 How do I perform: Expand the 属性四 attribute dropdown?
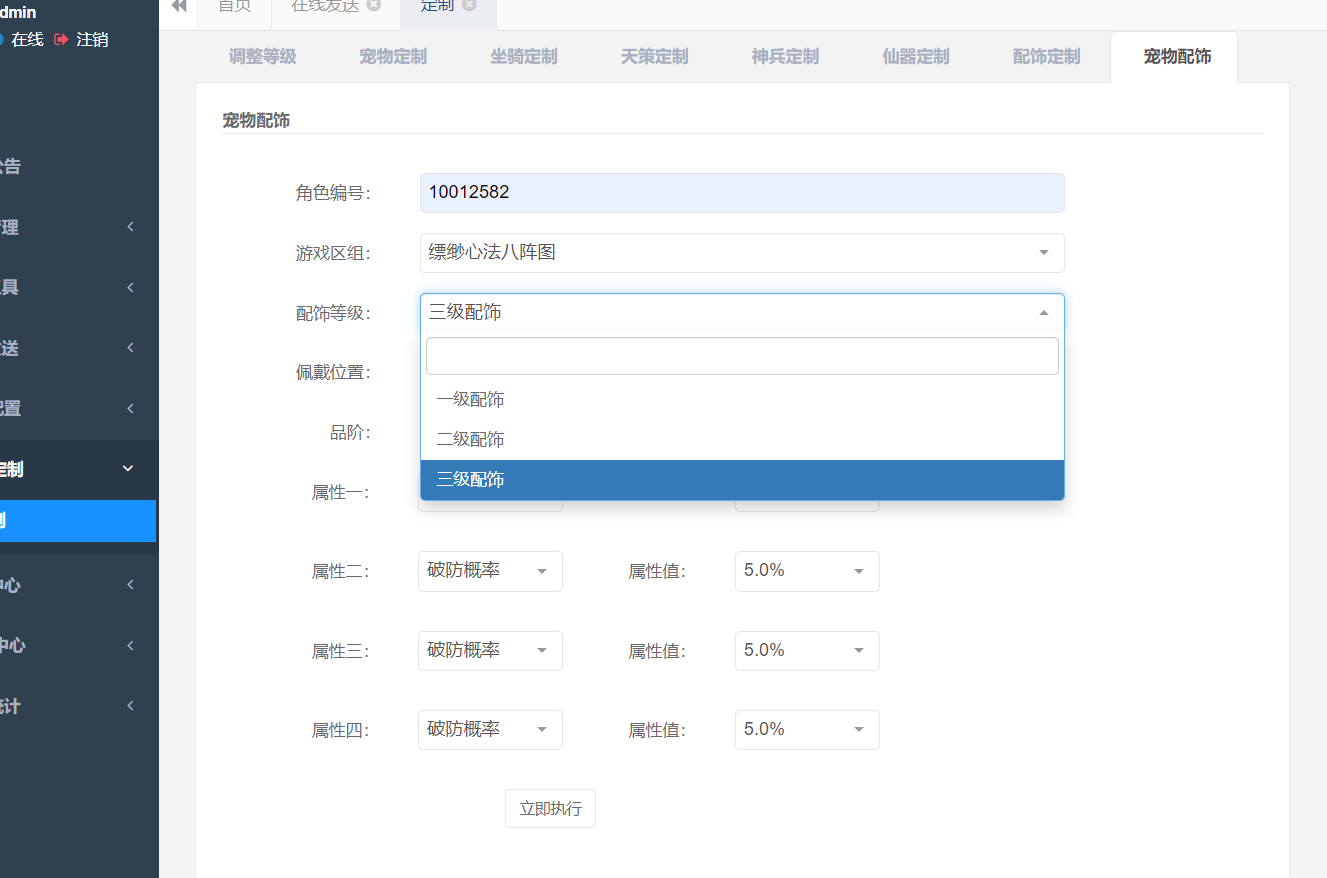point(490,730)
